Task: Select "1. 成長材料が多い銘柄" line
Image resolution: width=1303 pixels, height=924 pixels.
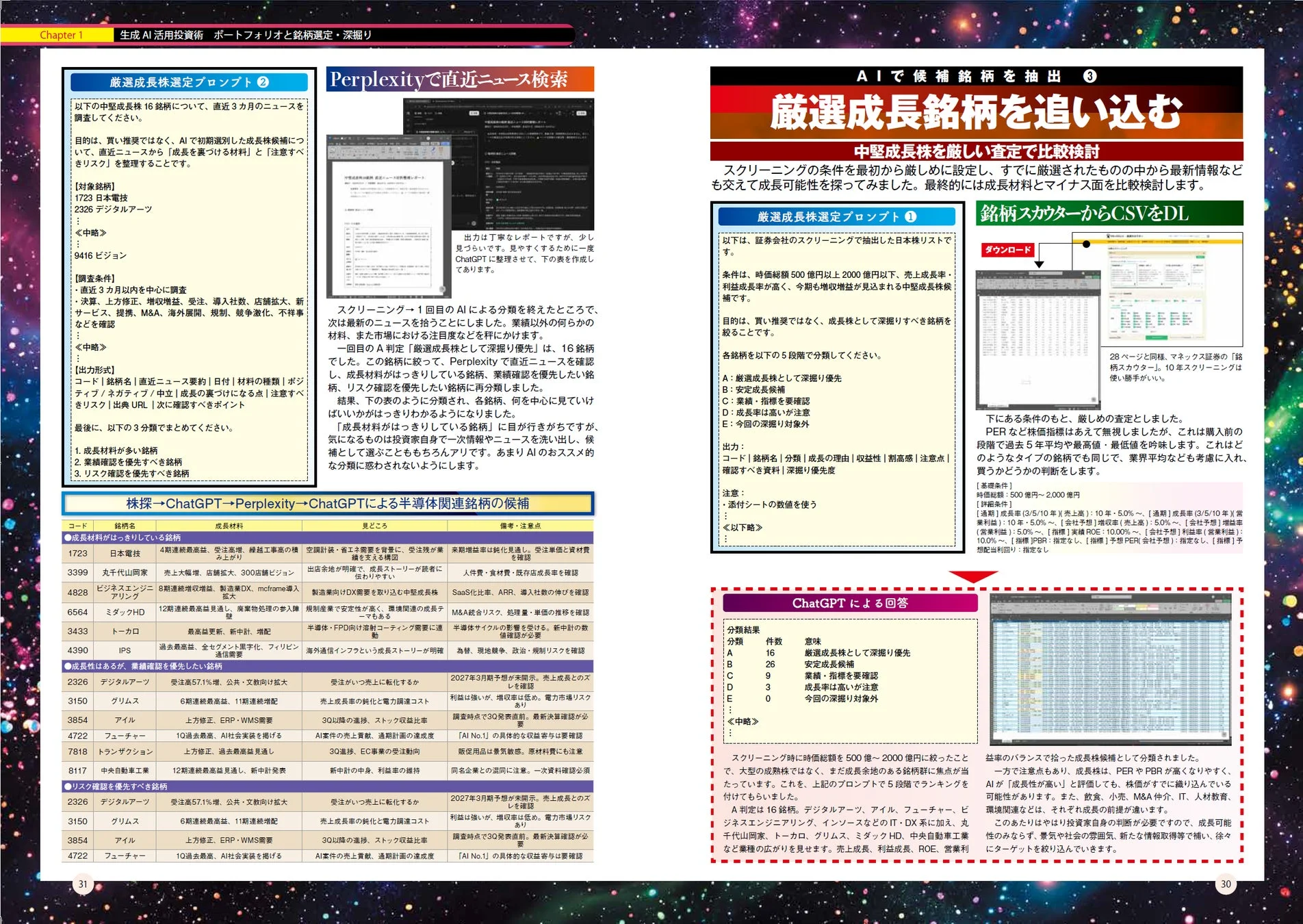Action: click(116, 451)
